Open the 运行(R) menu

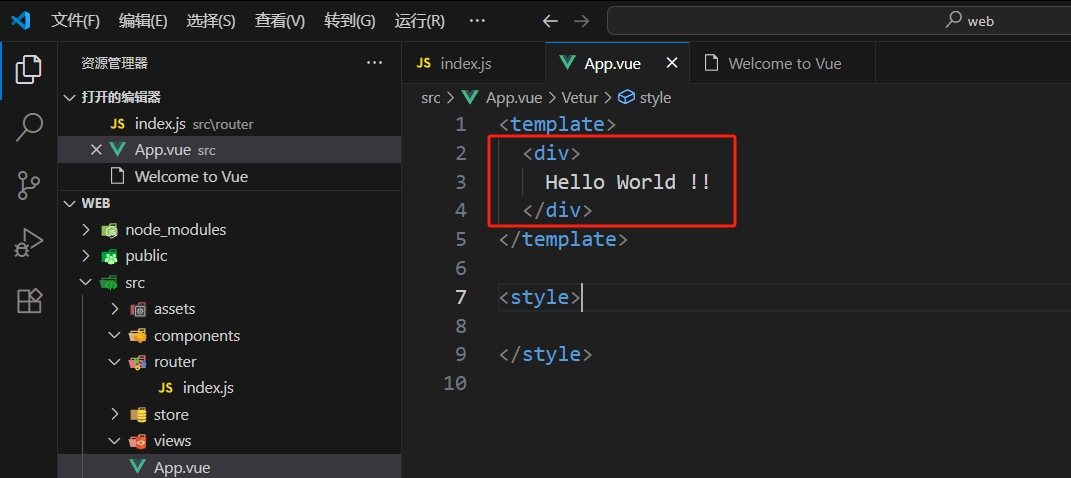coord(419,21)
